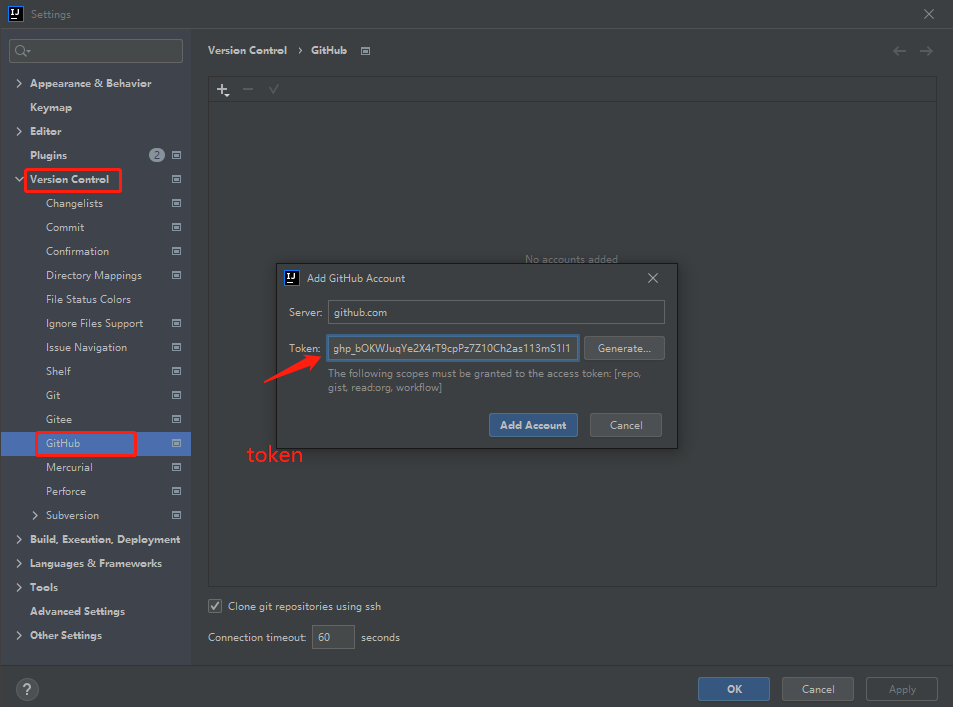
Task: Click Cancel in Add GitHub Account dialog
Action: click(x=625, y=426)
